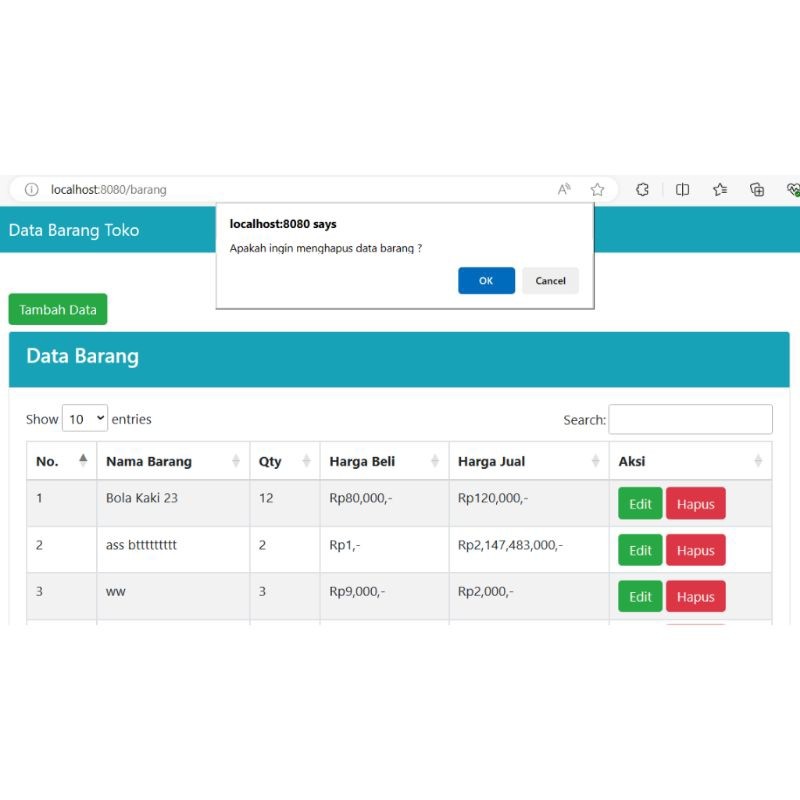Open the browser Extensions icon
The width and height of the screenshot is (800, 800).
tap(643, 189)
